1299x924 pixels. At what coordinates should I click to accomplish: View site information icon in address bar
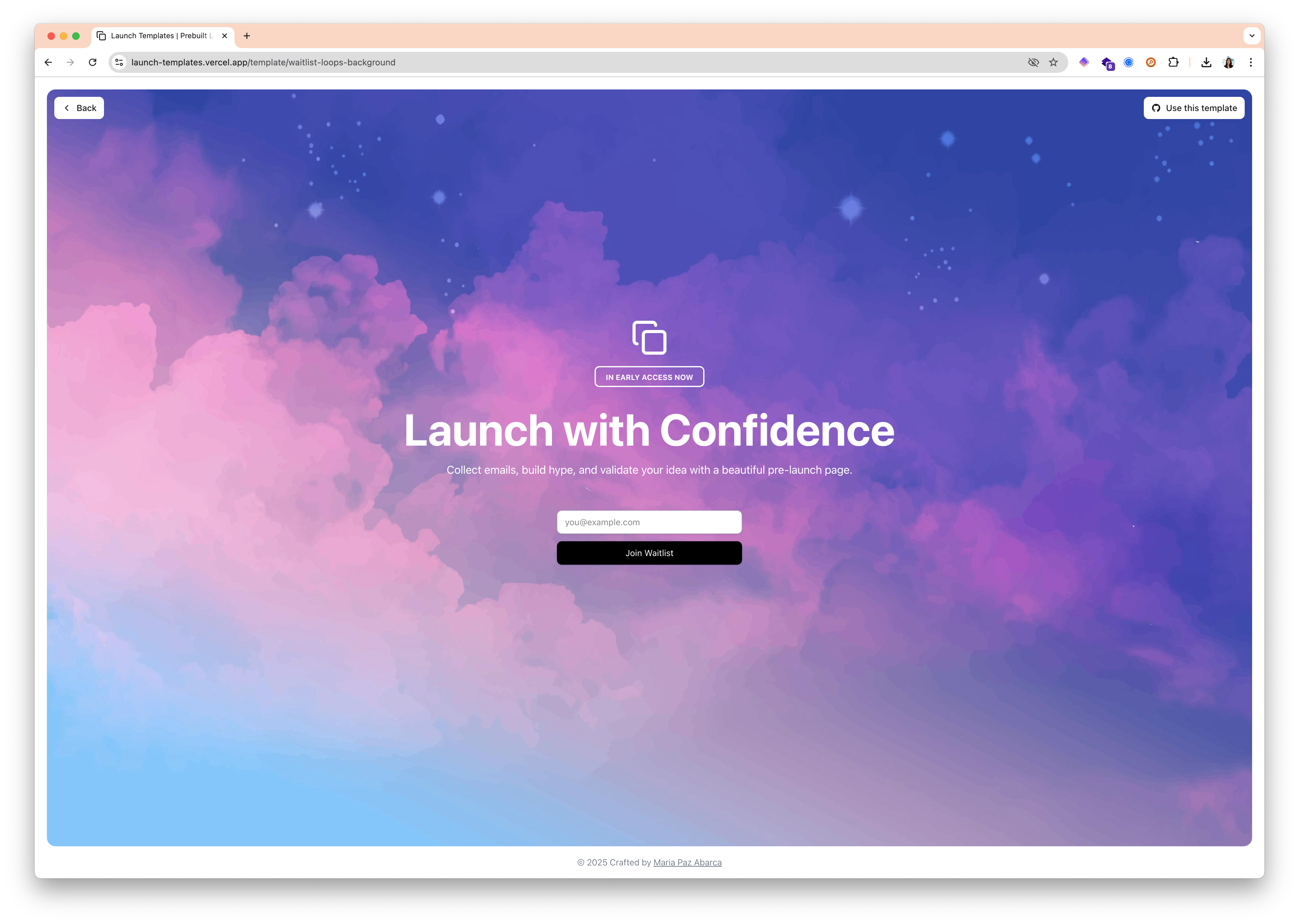119,63
